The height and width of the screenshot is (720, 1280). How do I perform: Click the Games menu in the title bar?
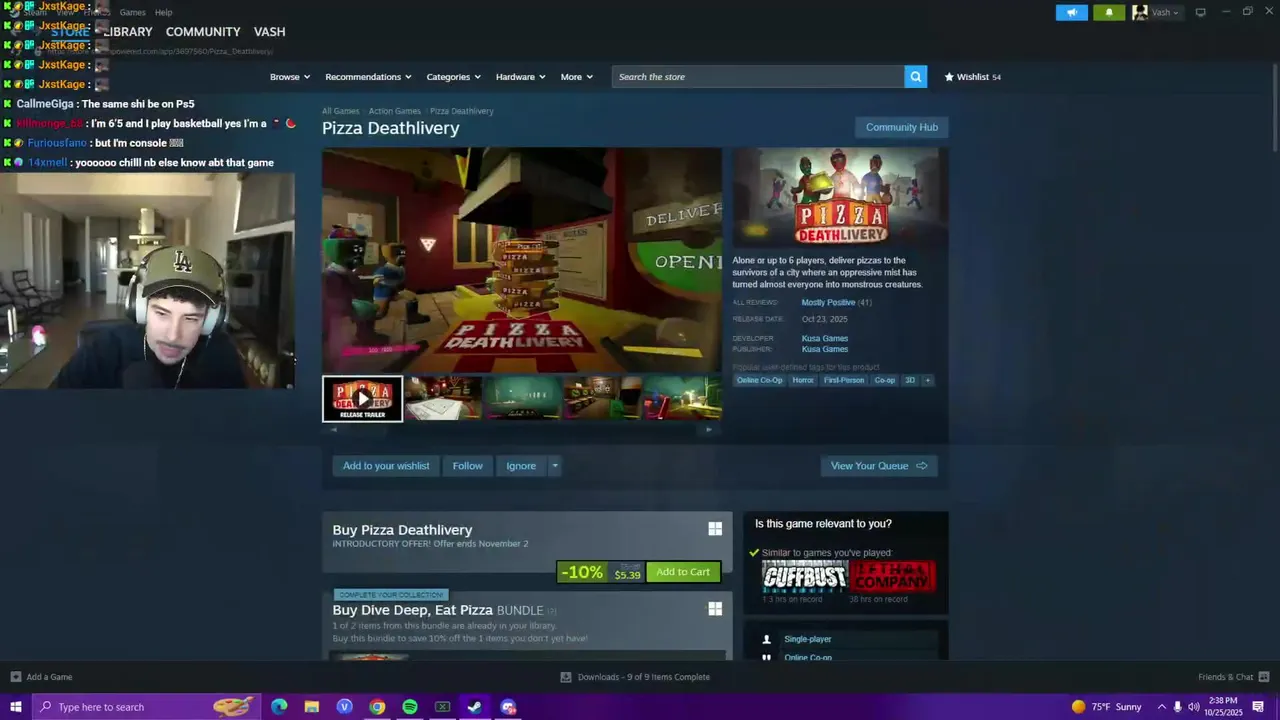(132, 12)
